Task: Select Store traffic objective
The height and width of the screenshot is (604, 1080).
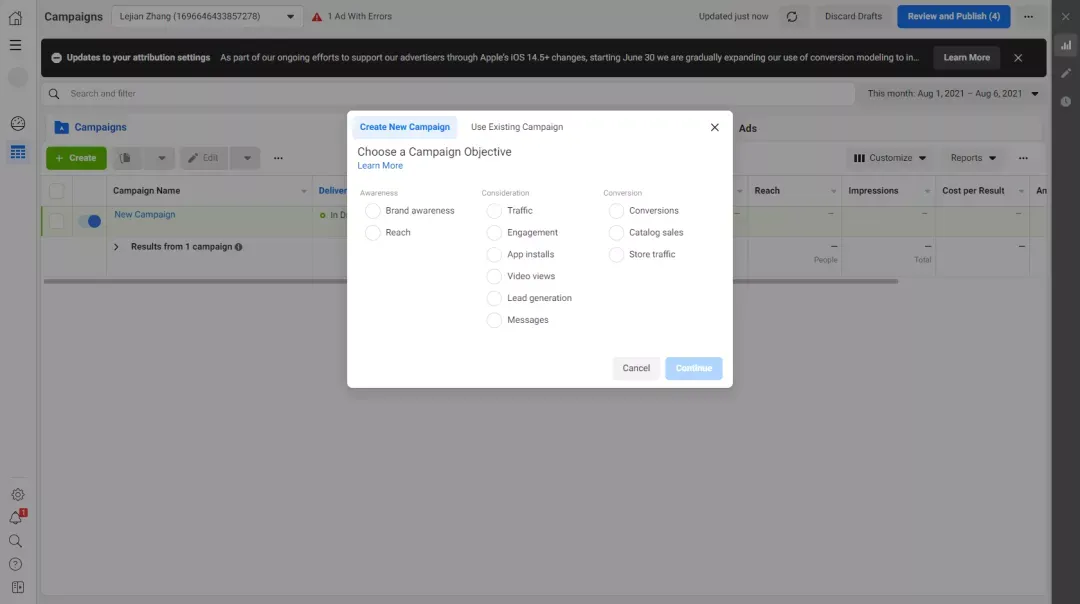Action: (616, 255)
